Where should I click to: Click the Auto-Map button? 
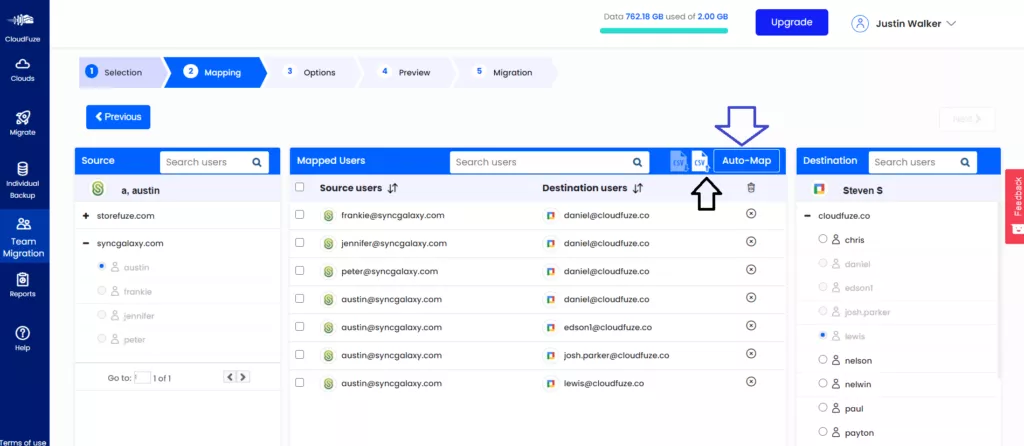746,161
